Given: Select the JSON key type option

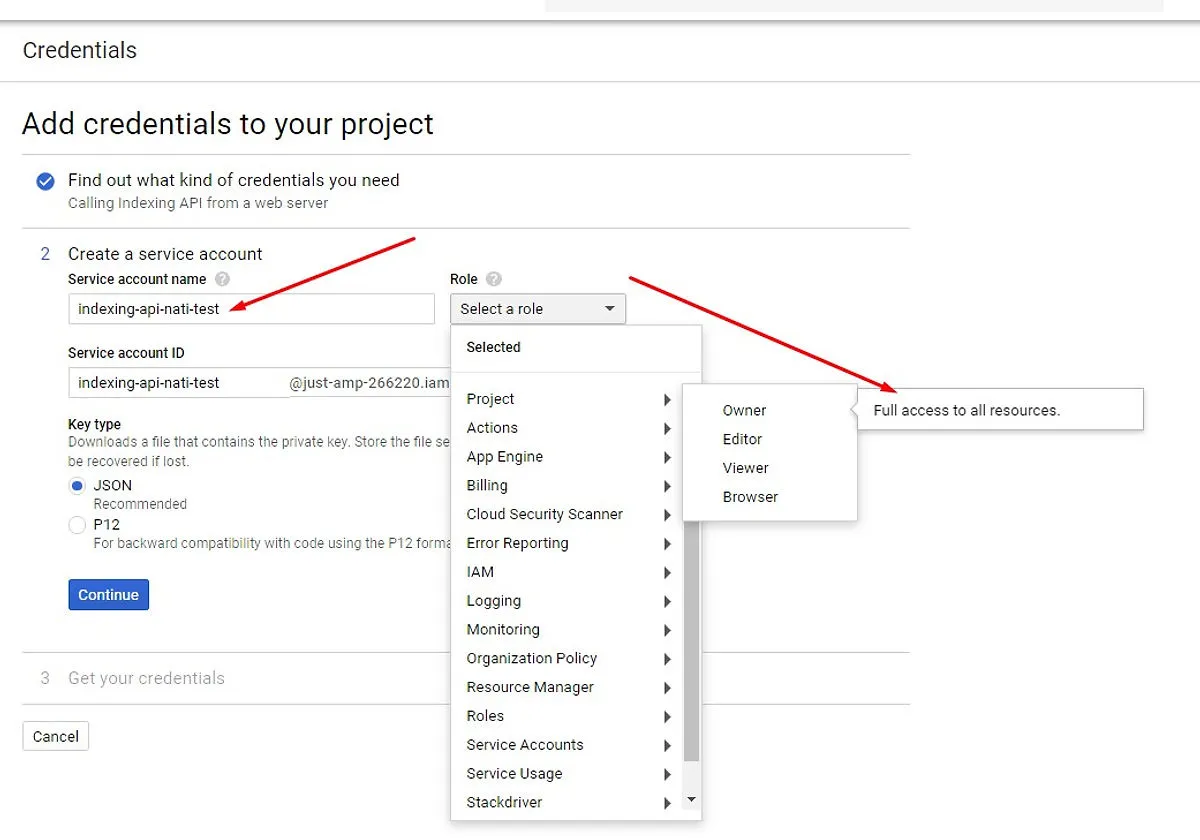Looking at the screenshot, I should pos(77,485).
